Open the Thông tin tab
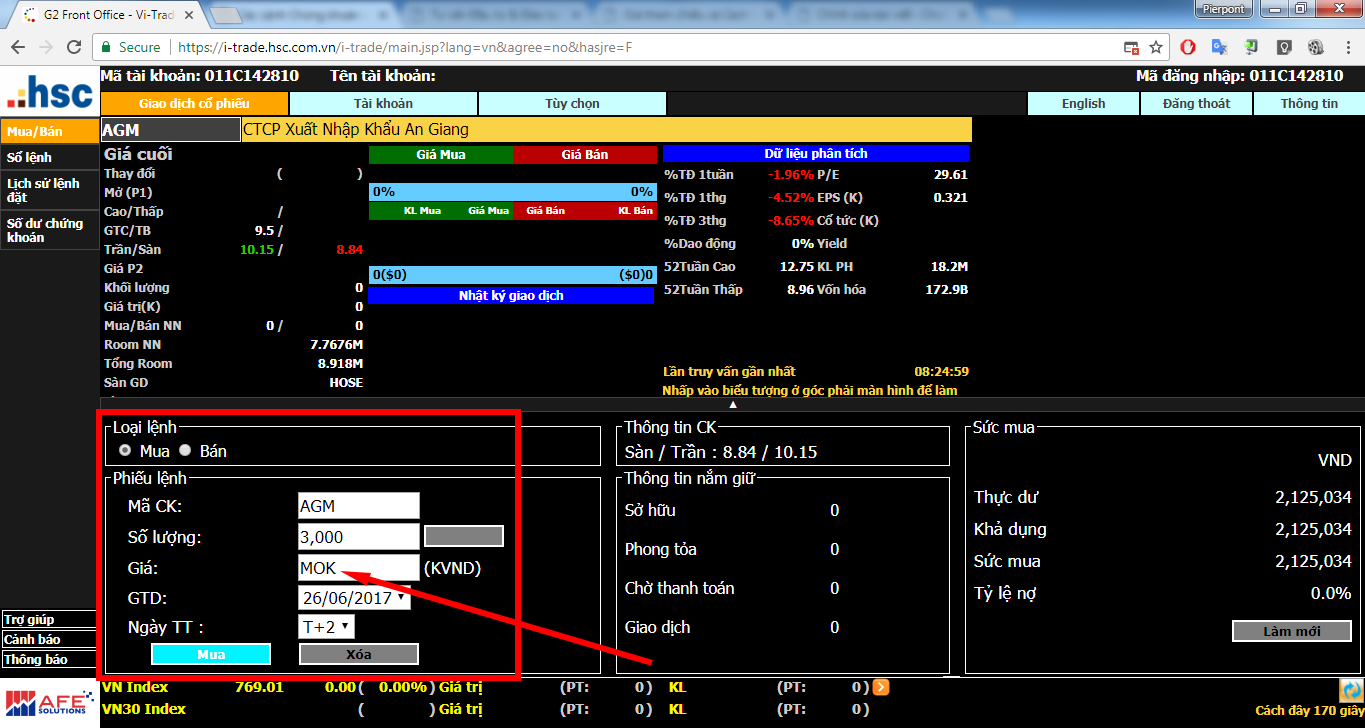Screen dimensions: 1365x728 (x=1309, y=103)
